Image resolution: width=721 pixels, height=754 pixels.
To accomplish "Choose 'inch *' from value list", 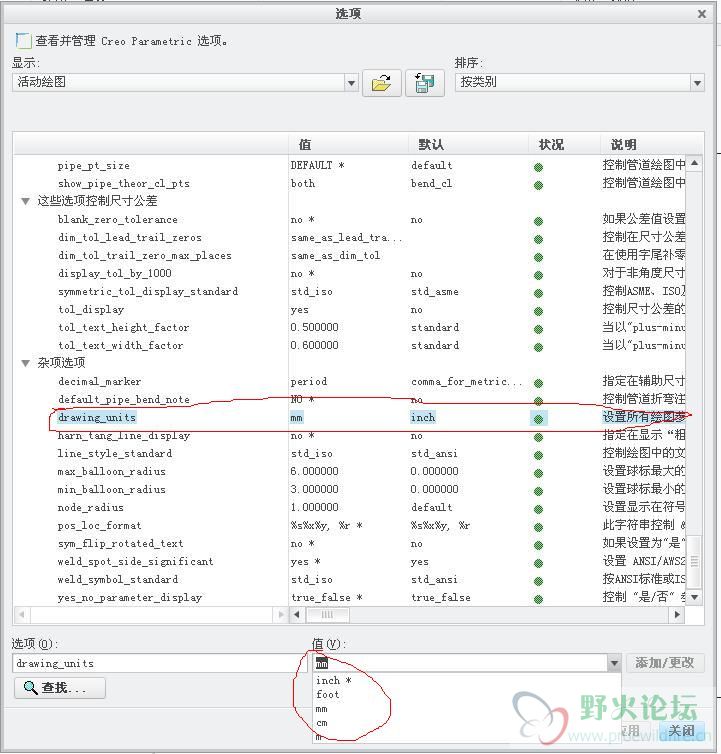I will (334, 680).
